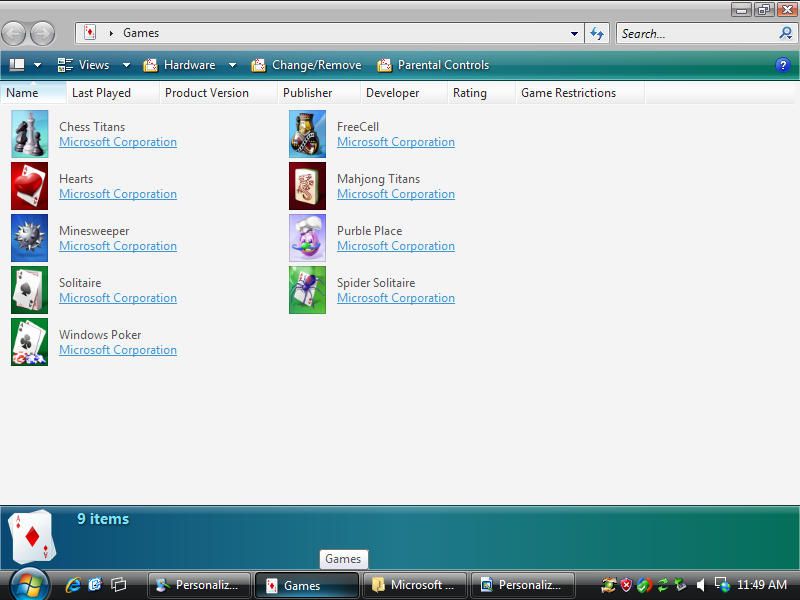Click the Switch between windows icon
Viewport: 800px width, 600px height.
pos(118,585)
